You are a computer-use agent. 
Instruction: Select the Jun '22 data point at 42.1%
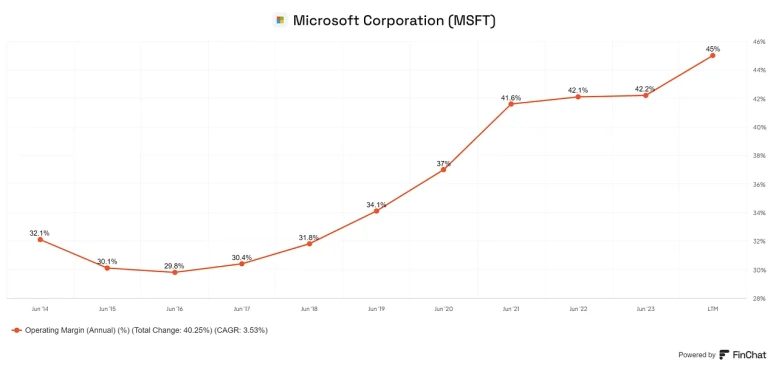(x=578, y=97)
